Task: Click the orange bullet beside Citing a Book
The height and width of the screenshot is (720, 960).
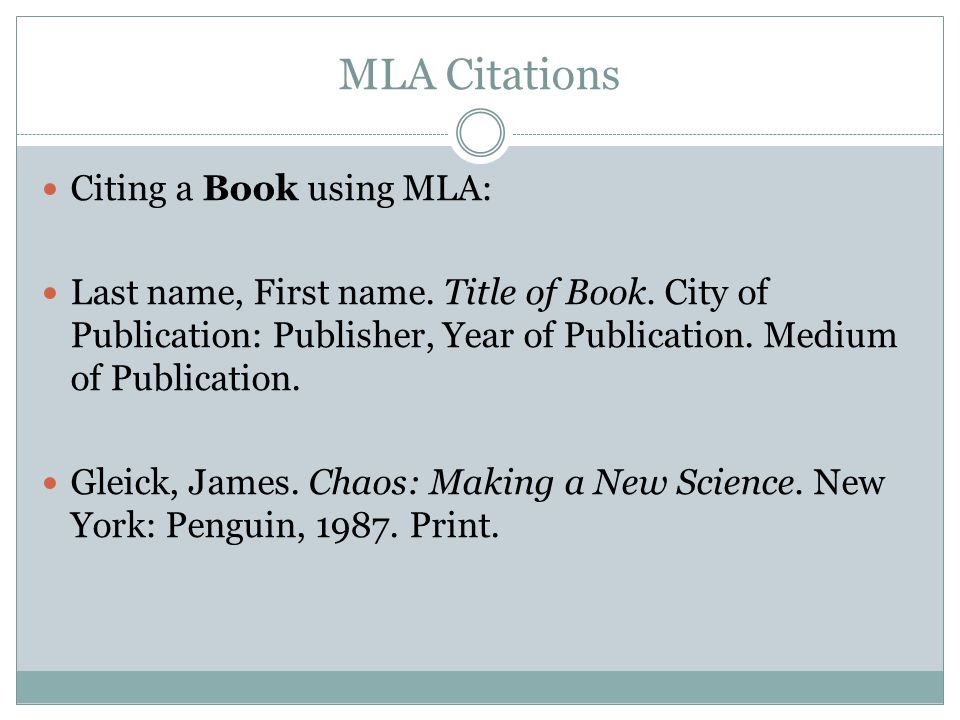Action: coord(50,189)
